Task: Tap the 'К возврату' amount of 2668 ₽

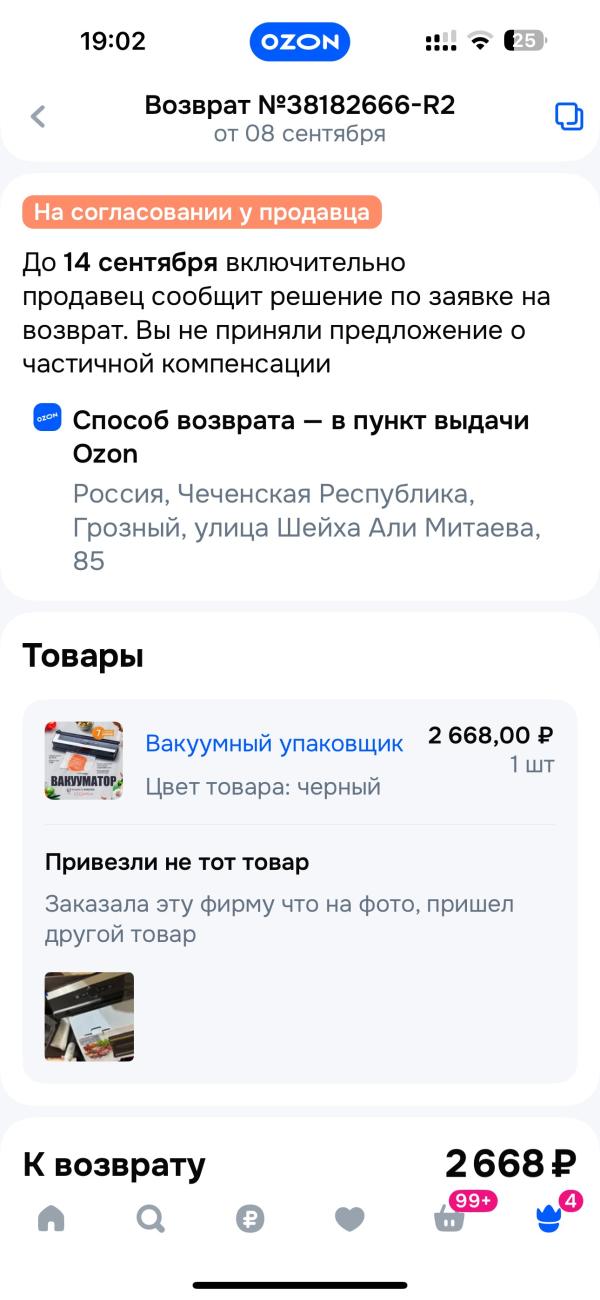Action: [x=512, y=1164]
